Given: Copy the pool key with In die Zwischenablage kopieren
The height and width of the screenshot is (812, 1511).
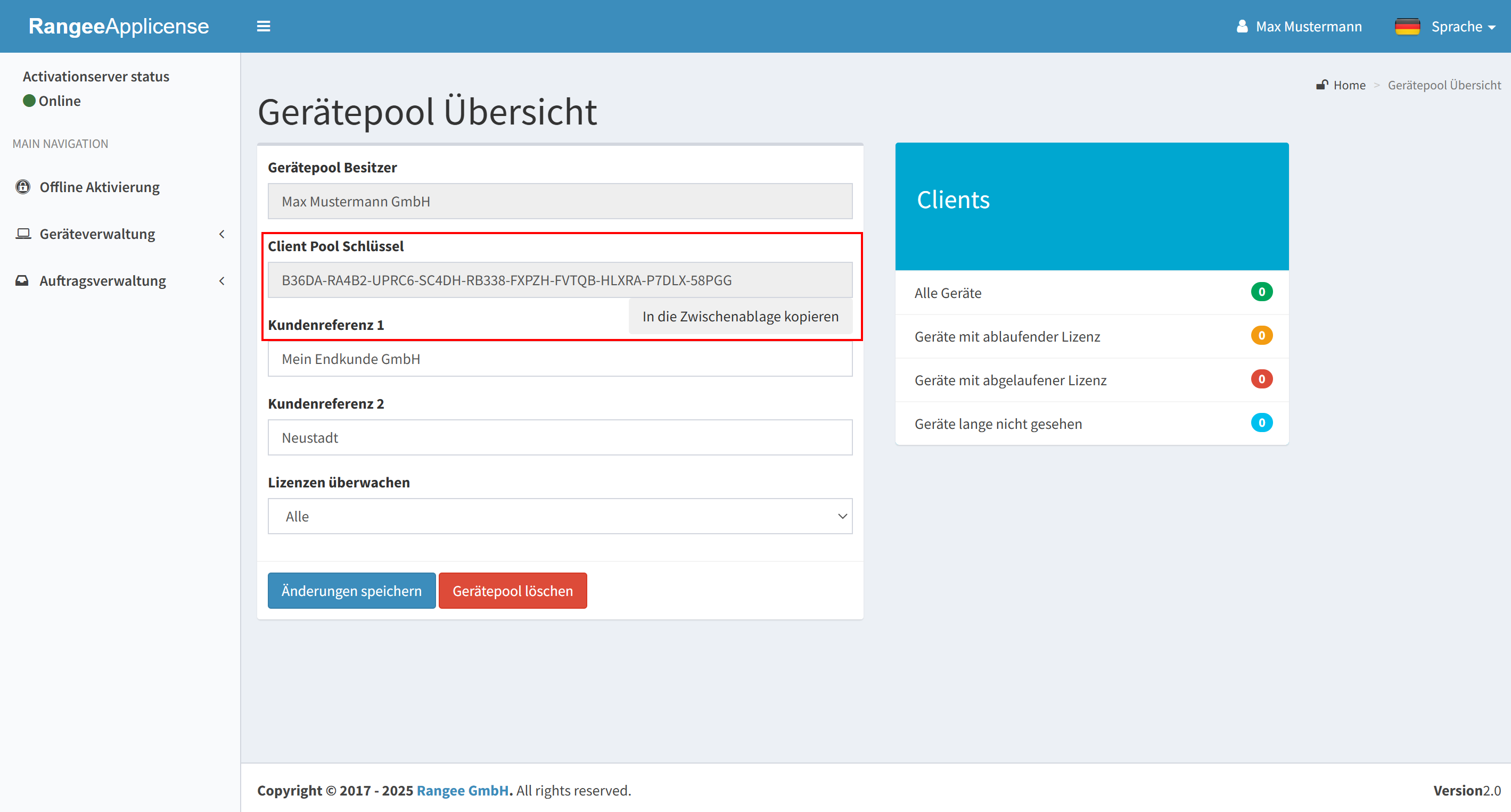Looking at the screenshot, I should coord(740,316).
